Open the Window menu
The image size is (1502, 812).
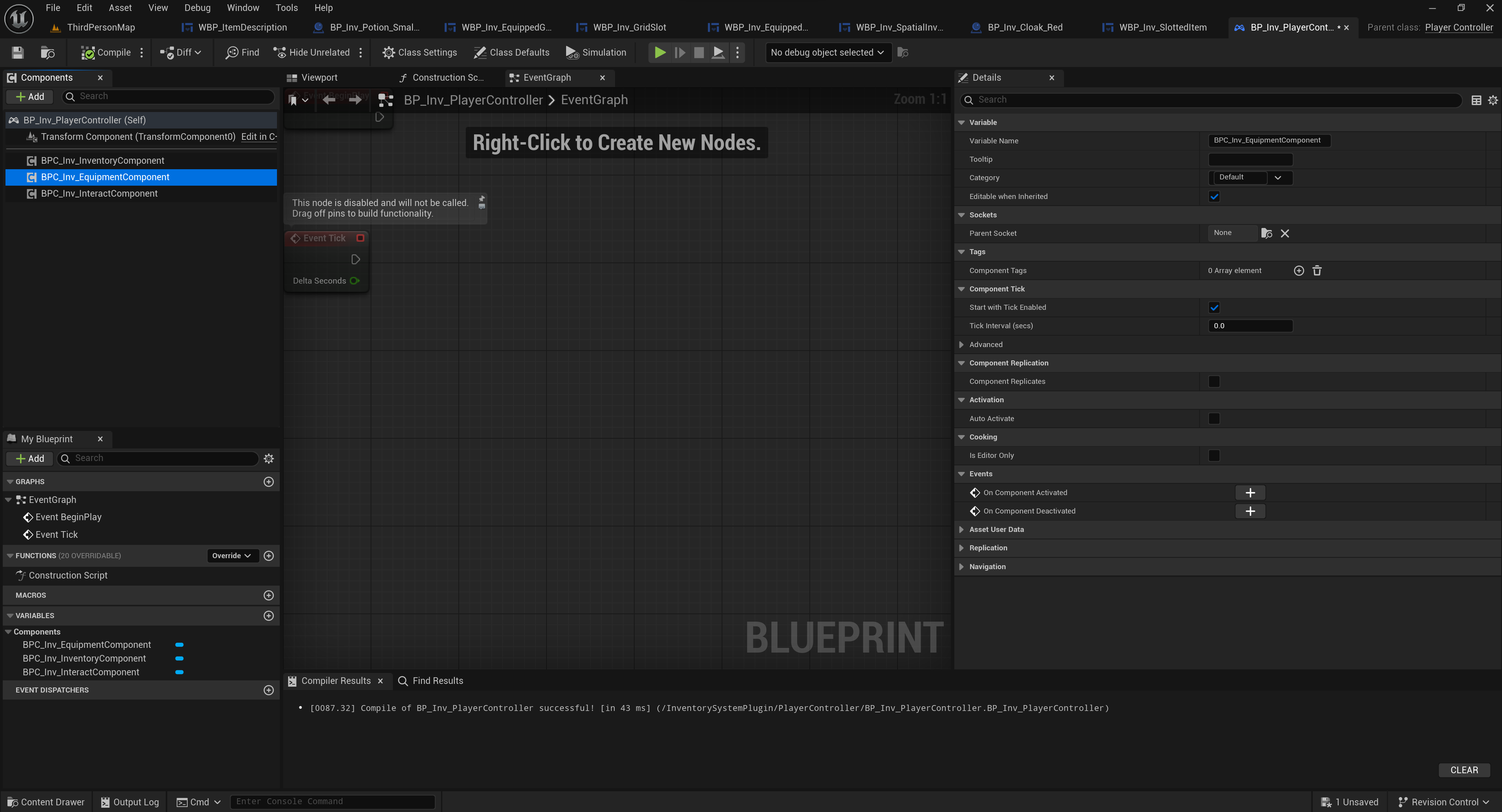pos(242,7)
